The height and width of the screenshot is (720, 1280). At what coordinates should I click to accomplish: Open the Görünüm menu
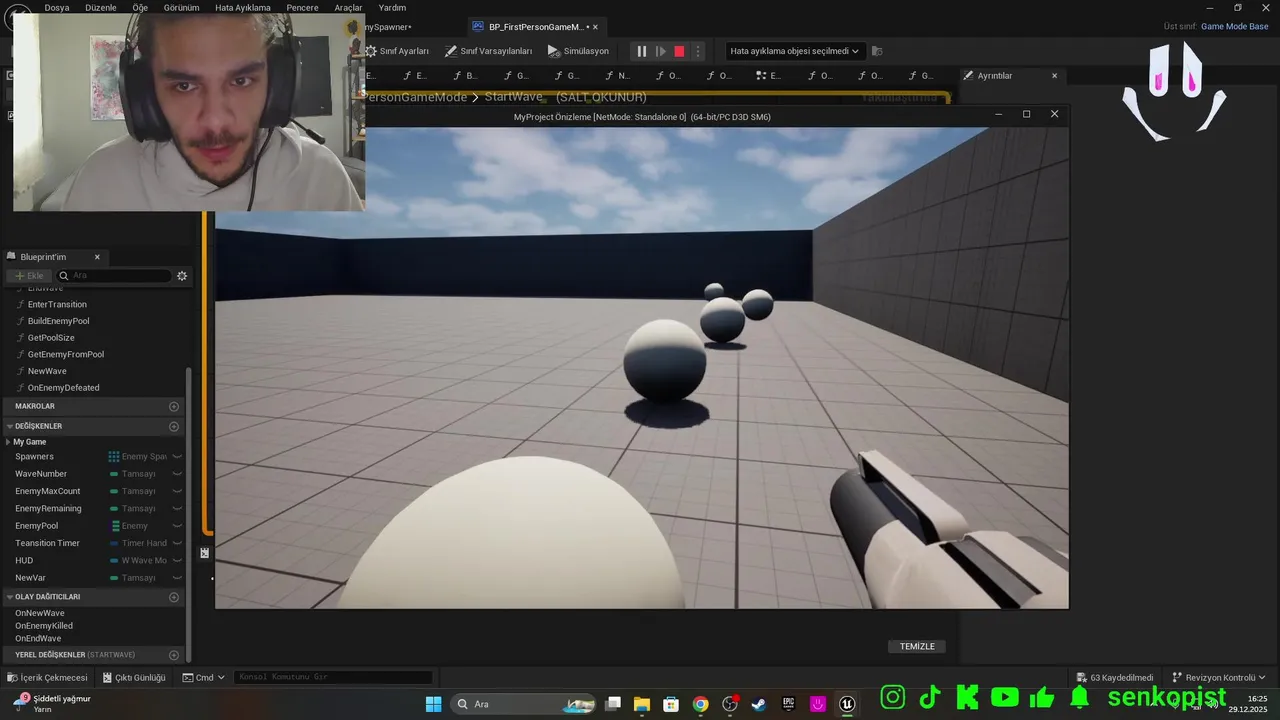coord(181,7)
